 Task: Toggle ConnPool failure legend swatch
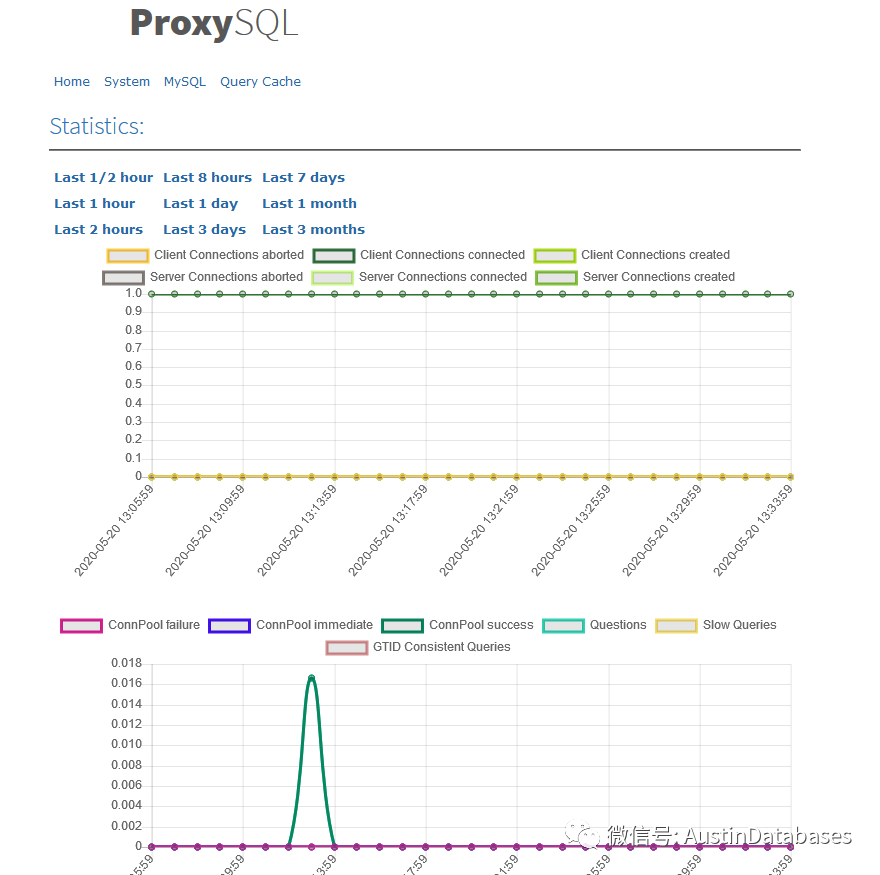(x=81, y=626)
